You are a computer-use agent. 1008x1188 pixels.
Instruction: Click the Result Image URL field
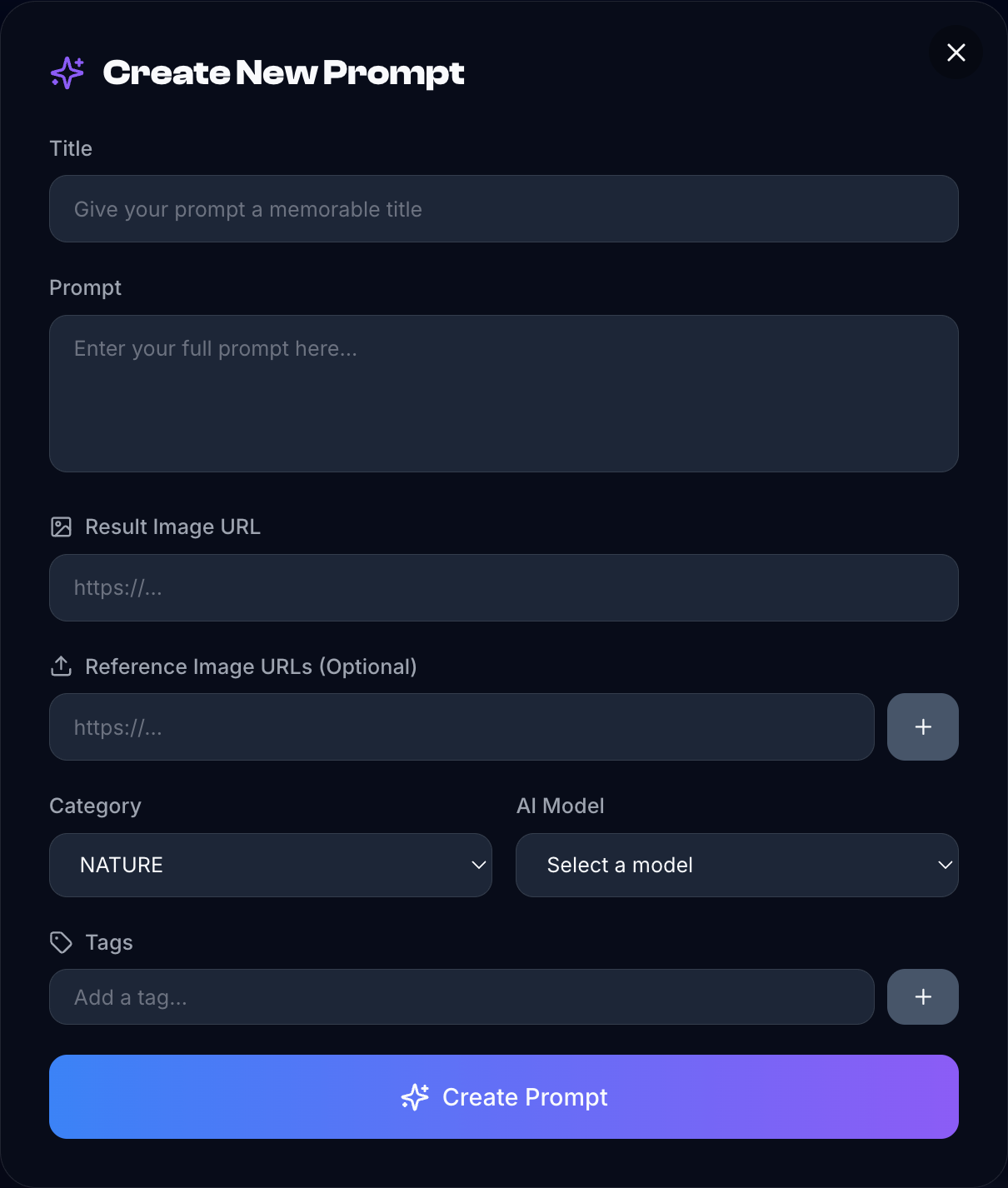(503, 587)
